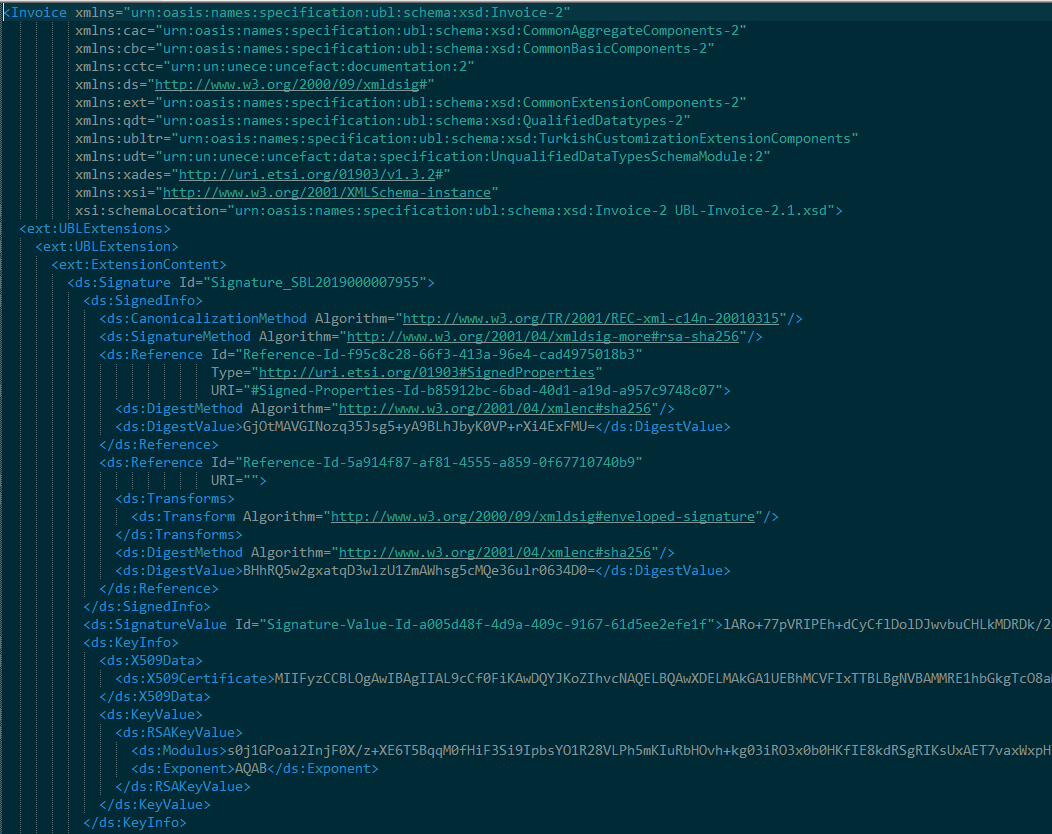
Task: Open the XMLSchema-instance link
Action: [x=326, y=192]
